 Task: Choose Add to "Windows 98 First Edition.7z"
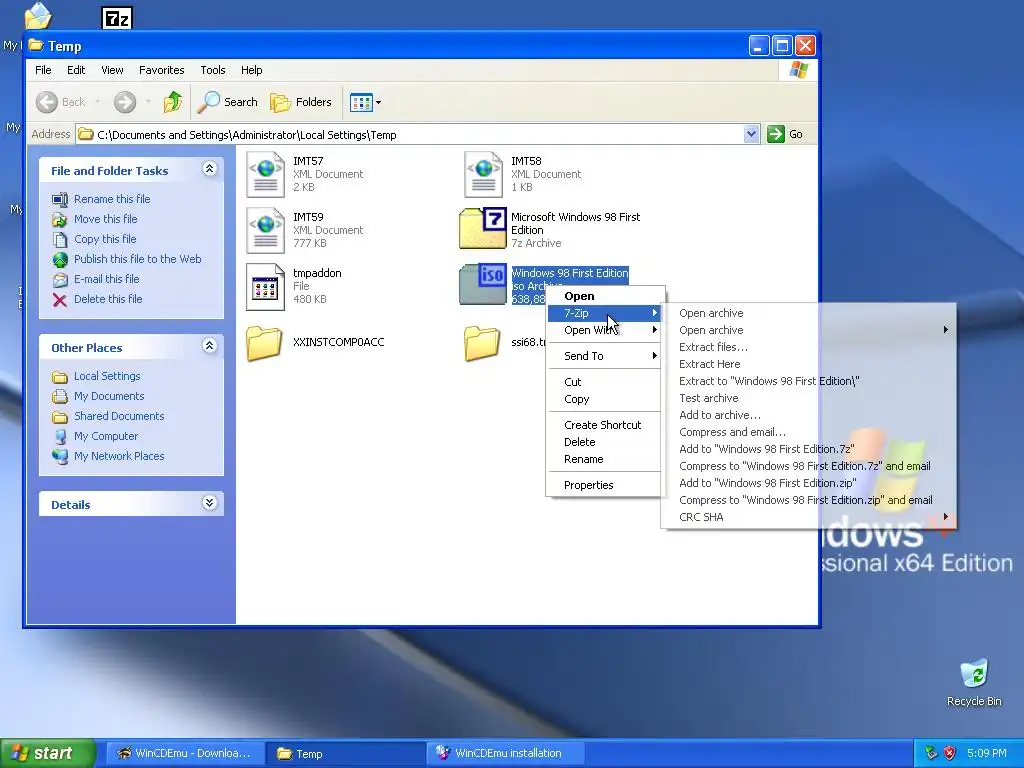(808, 449)
